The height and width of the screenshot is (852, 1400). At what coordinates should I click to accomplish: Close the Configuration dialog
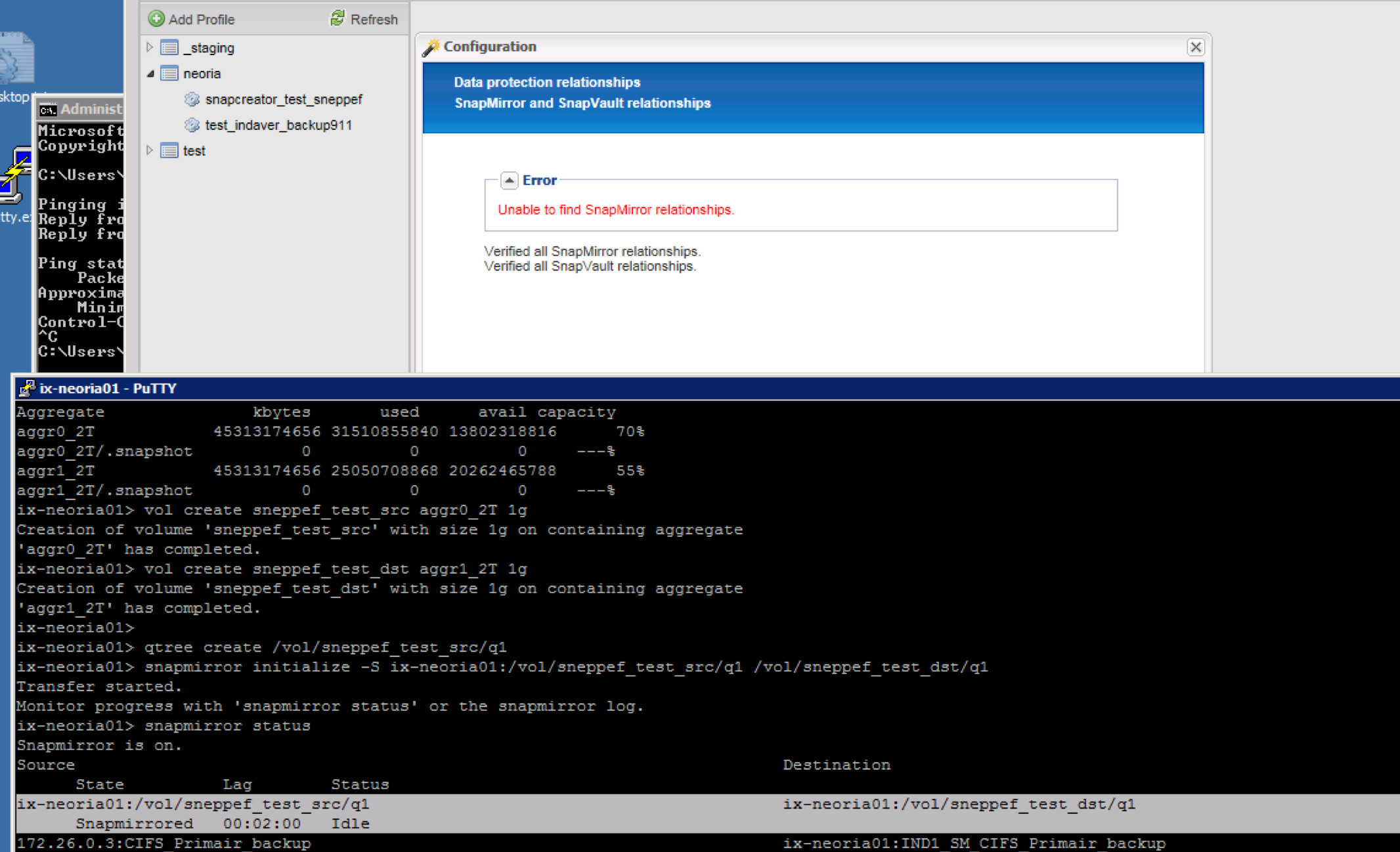(x=1195, y=47)
